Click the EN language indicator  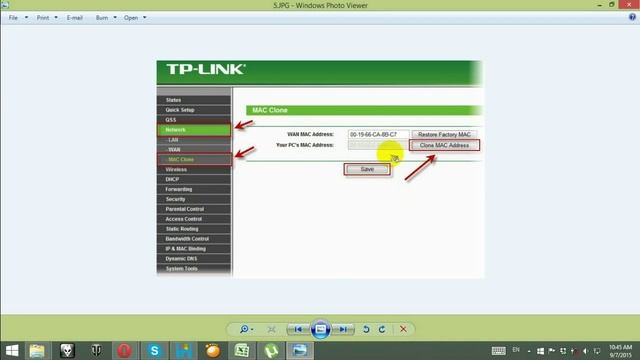(x=516, y=350)
